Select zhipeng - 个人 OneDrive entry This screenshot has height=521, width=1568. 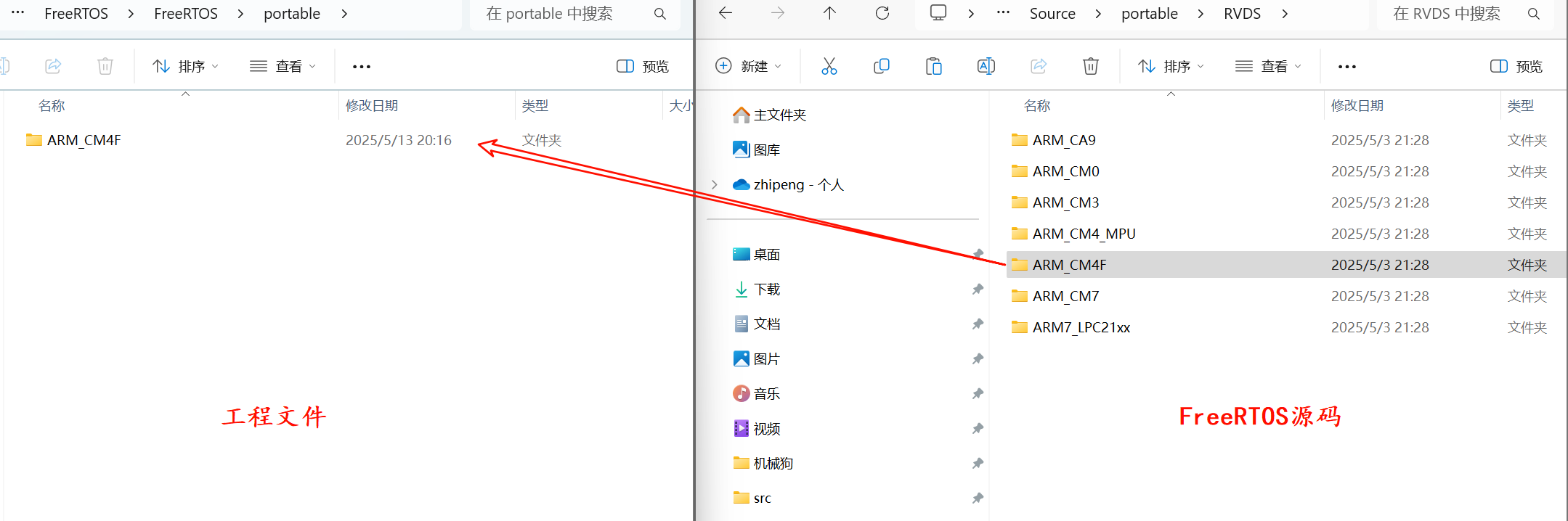coord(798,184)
